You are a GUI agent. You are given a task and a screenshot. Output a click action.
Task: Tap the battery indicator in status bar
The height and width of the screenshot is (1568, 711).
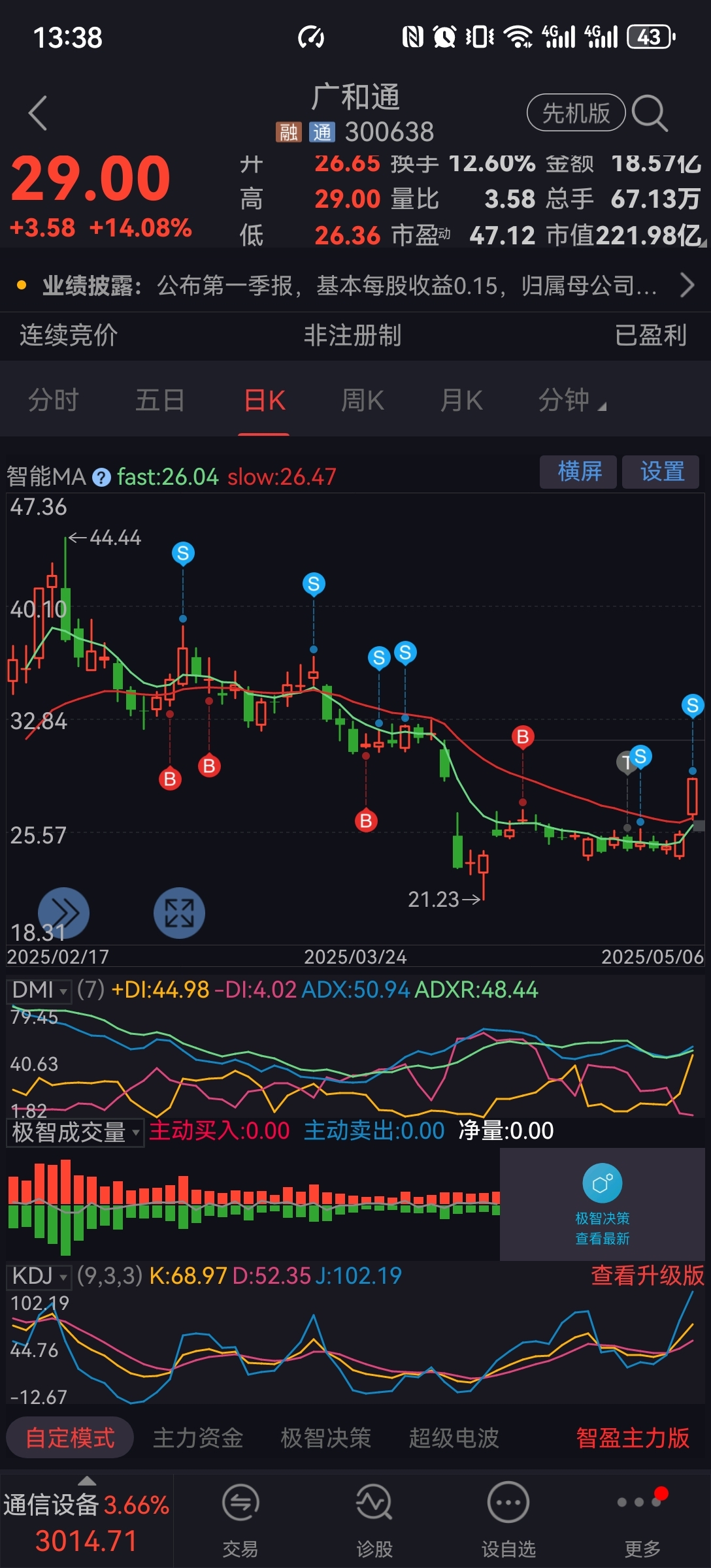651,37
